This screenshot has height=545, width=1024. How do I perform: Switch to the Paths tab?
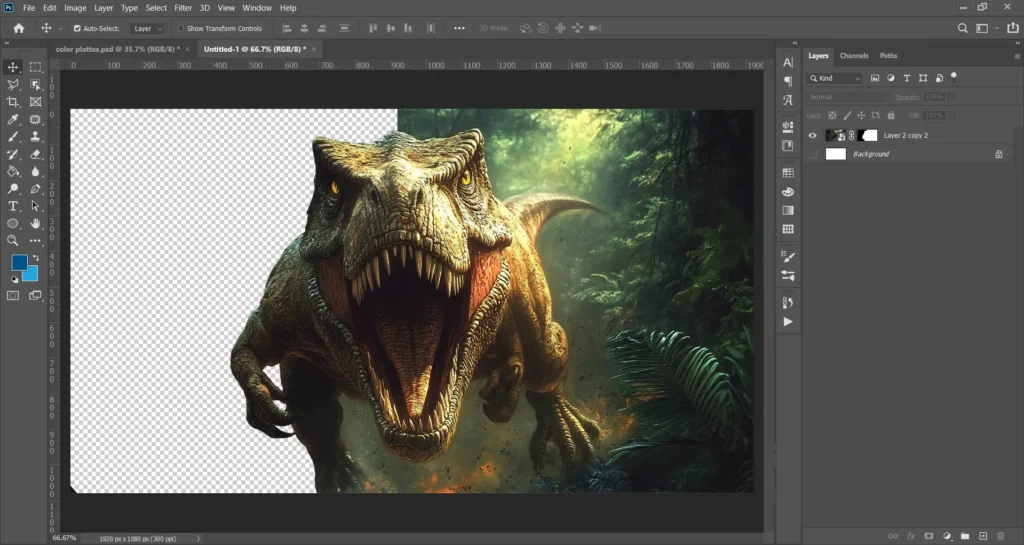pos(888,56)
